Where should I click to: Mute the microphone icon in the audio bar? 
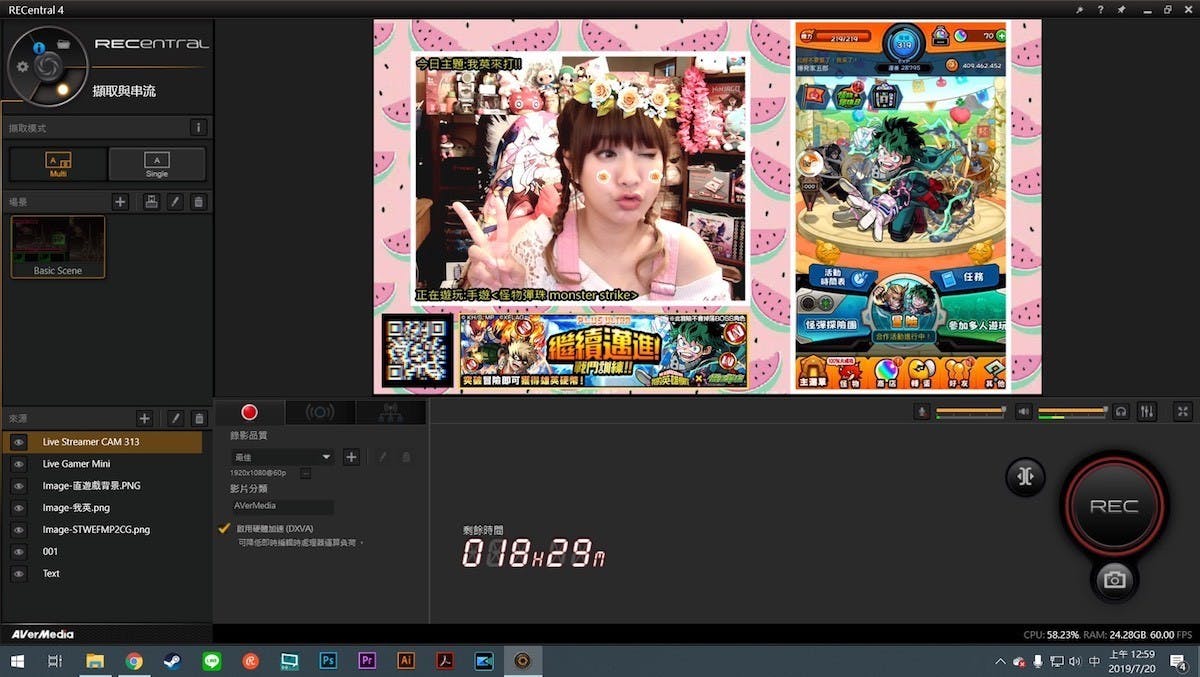pos(923,411)
